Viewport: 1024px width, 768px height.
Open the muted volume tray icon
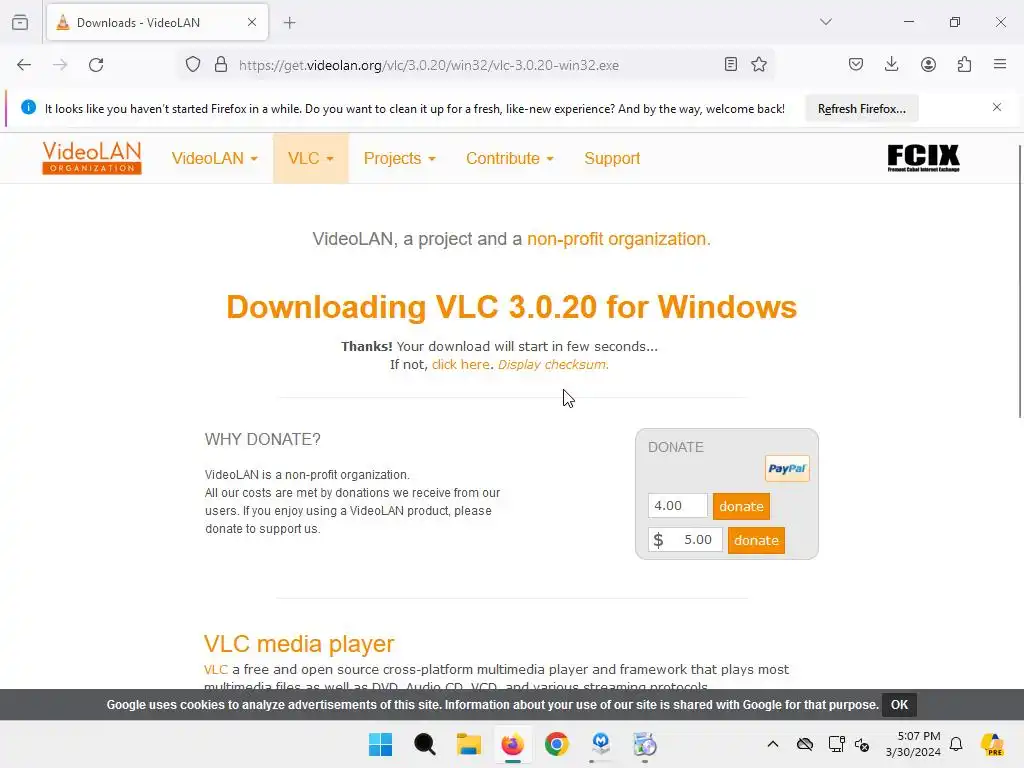(x=862, y=744)
